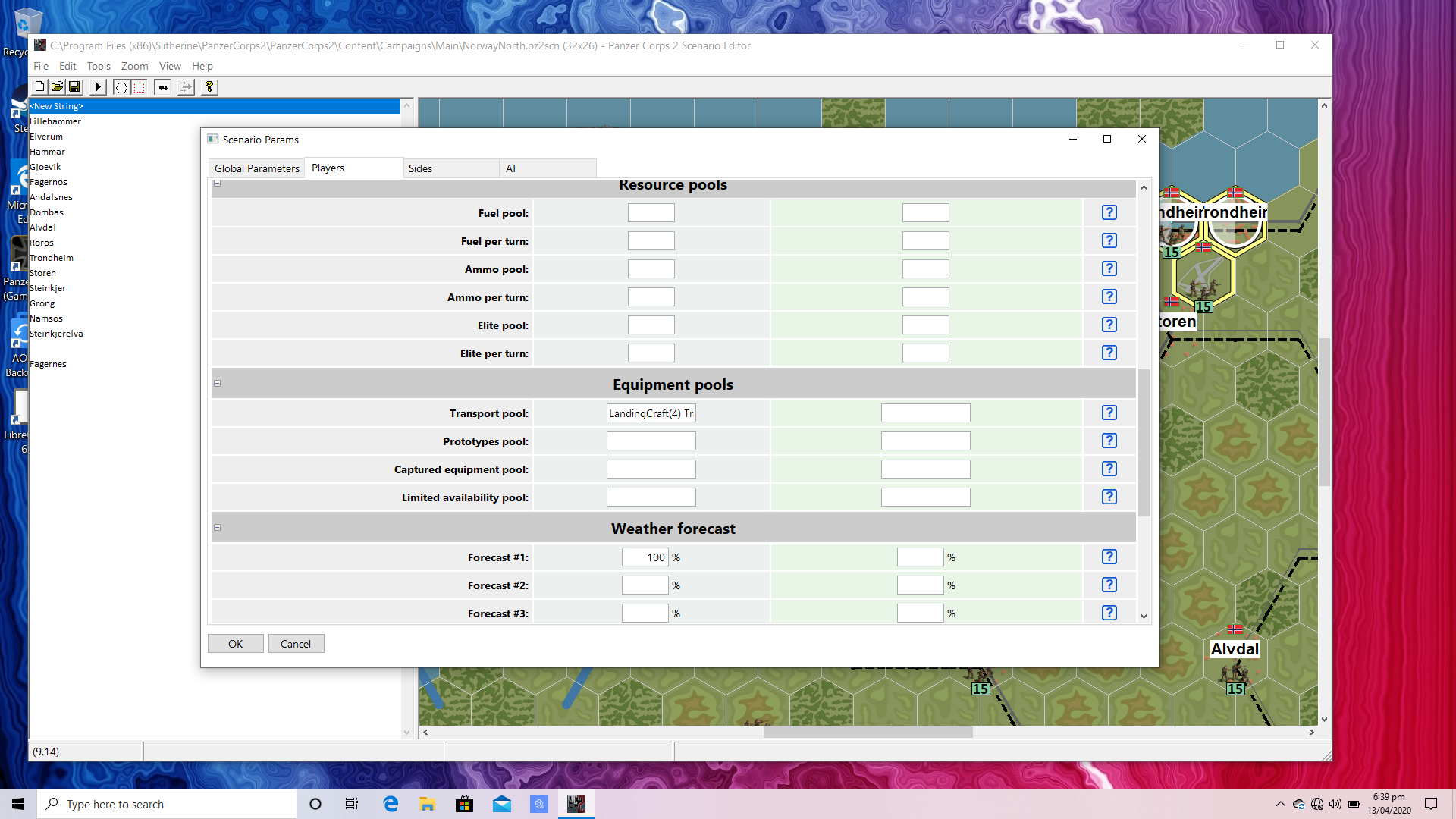Click the gray arrows toolbar icon
Viewport: 1456px width, 819px height.
186,87
